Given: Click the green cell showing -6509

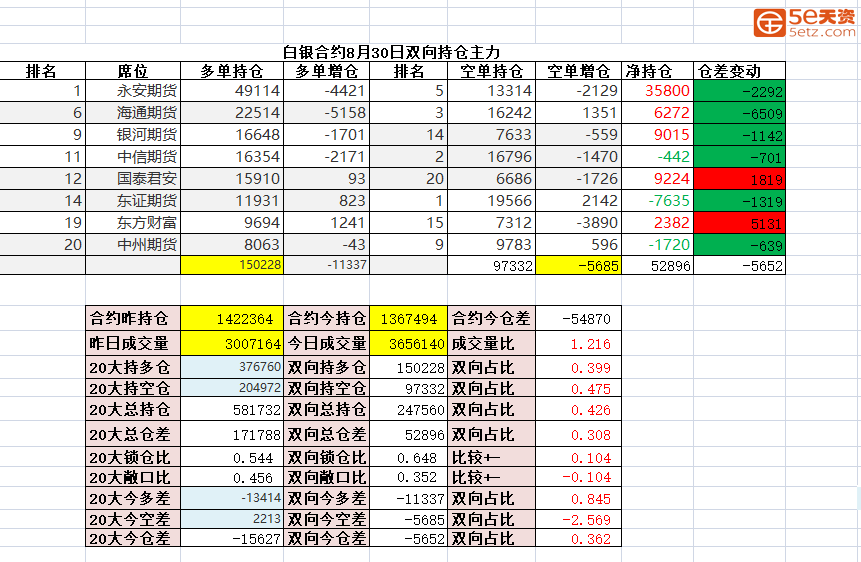Looking at the screenshot, I should tap(739, 113).
